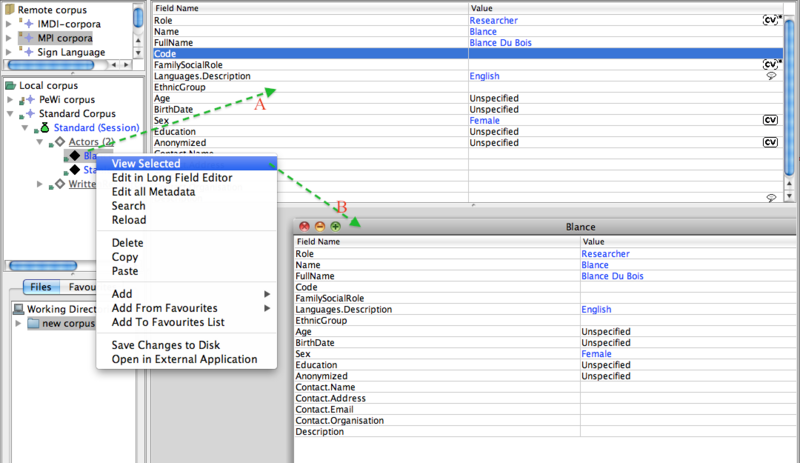Image resolution: width=800 pixels, height=463 pixels.
Task: Open the CV button on FamilySocialRole row
Action: [770, 64]
